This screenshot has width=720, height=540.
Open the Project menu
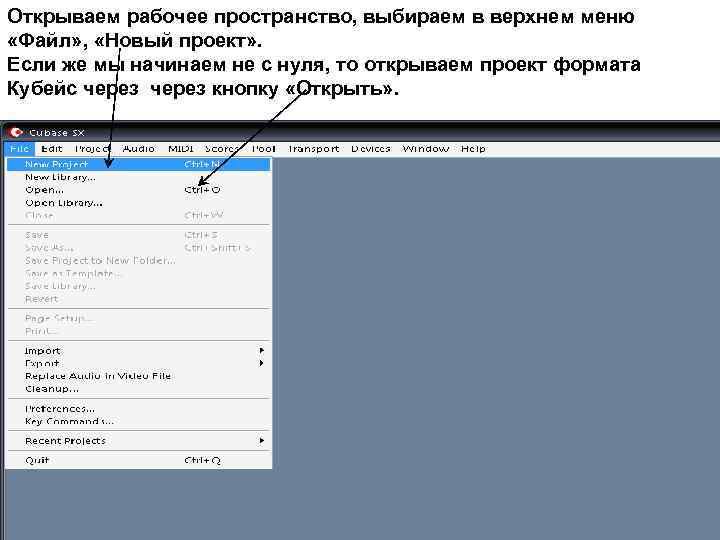click(x=93, y=149)
